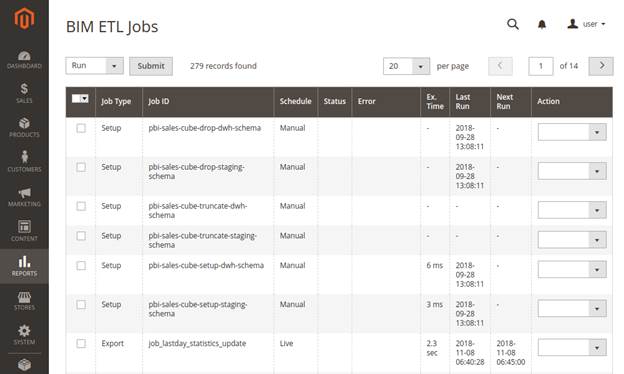Expand the 20 per page dropdown

406,66
